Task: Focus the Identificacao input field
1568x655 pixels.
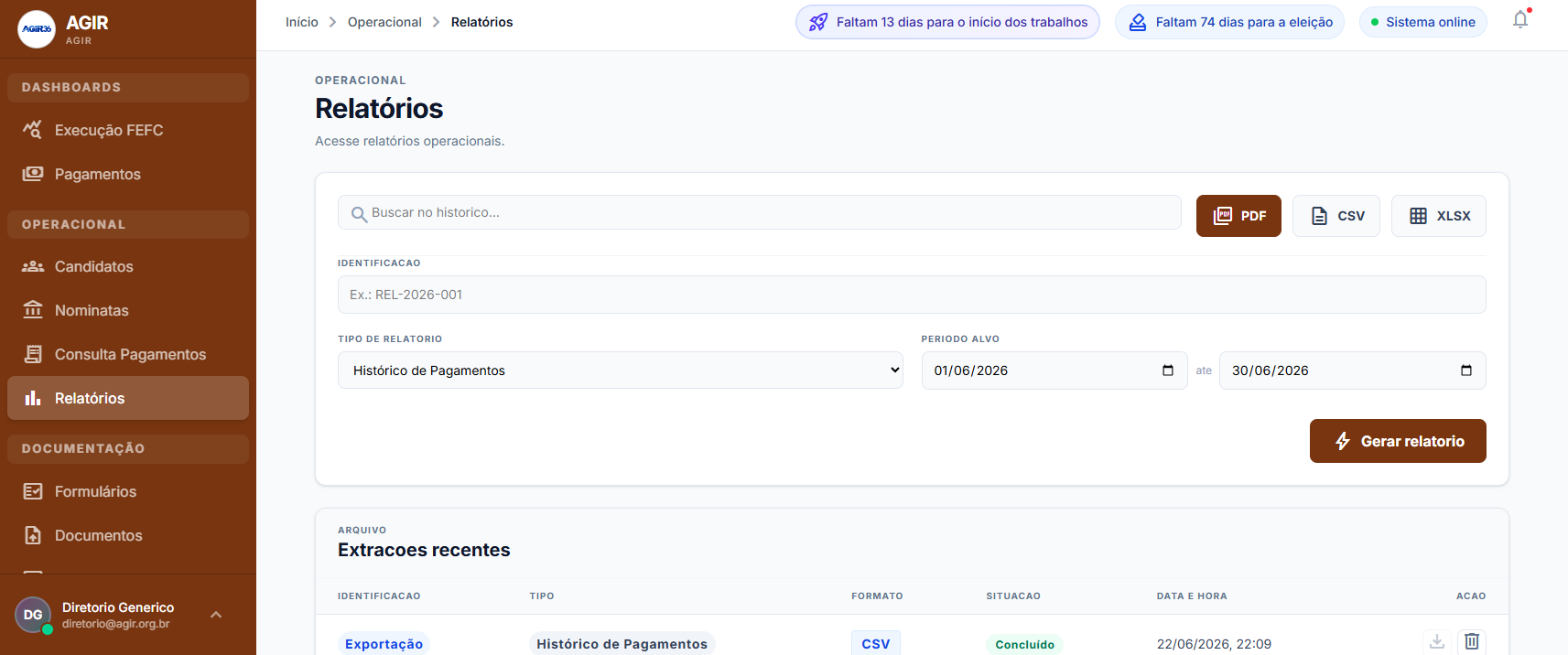Action: [x=912, y=295]
